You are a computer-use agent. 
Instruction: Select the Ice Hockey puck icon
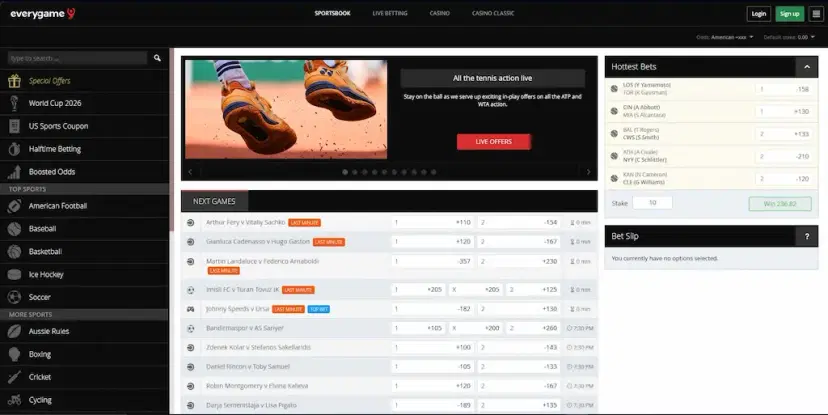14,275
